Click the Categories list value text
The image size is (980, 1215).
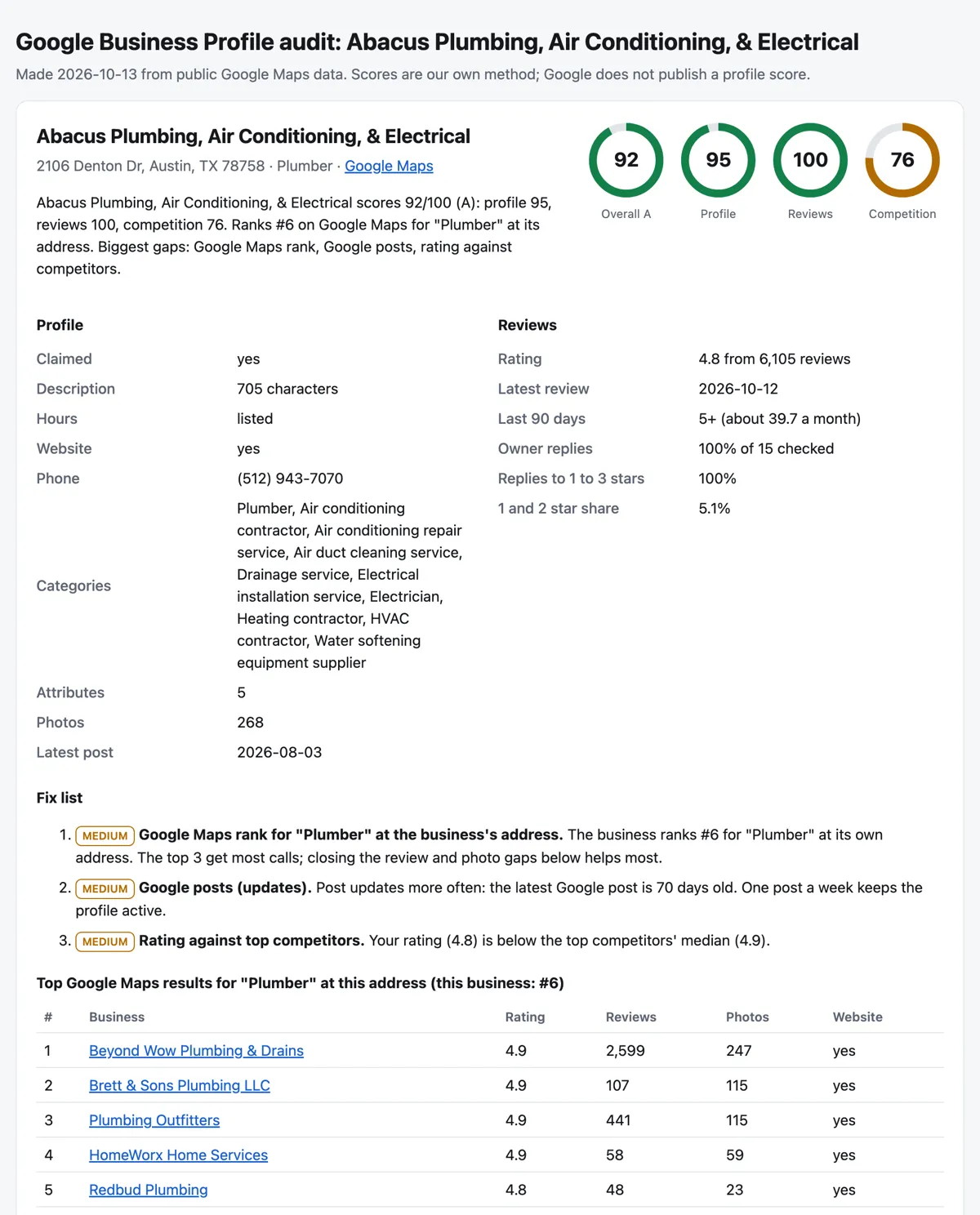point(350,585)
